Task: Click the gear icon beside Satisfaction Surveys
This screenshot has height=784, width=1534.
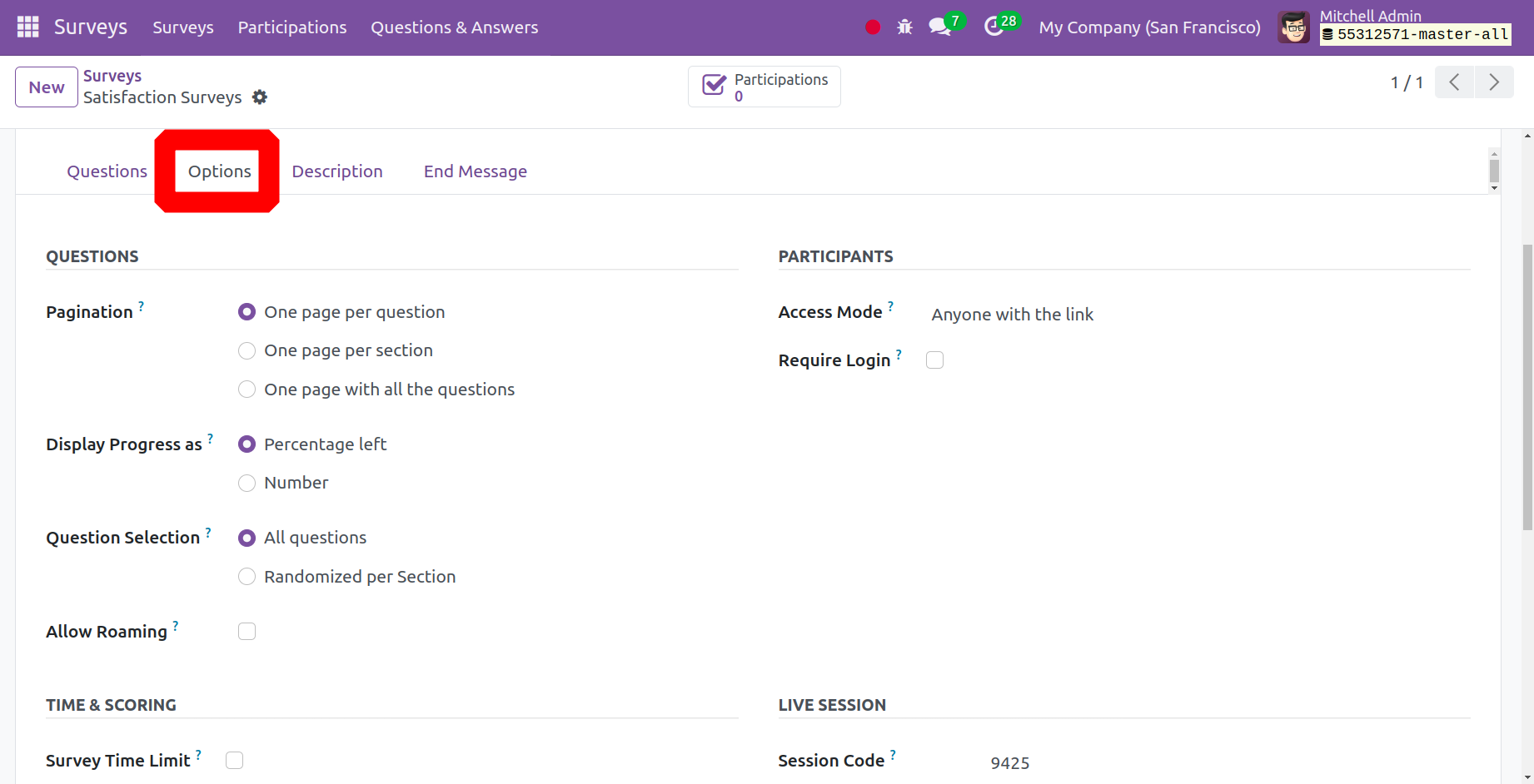Action: click(260, 97)
